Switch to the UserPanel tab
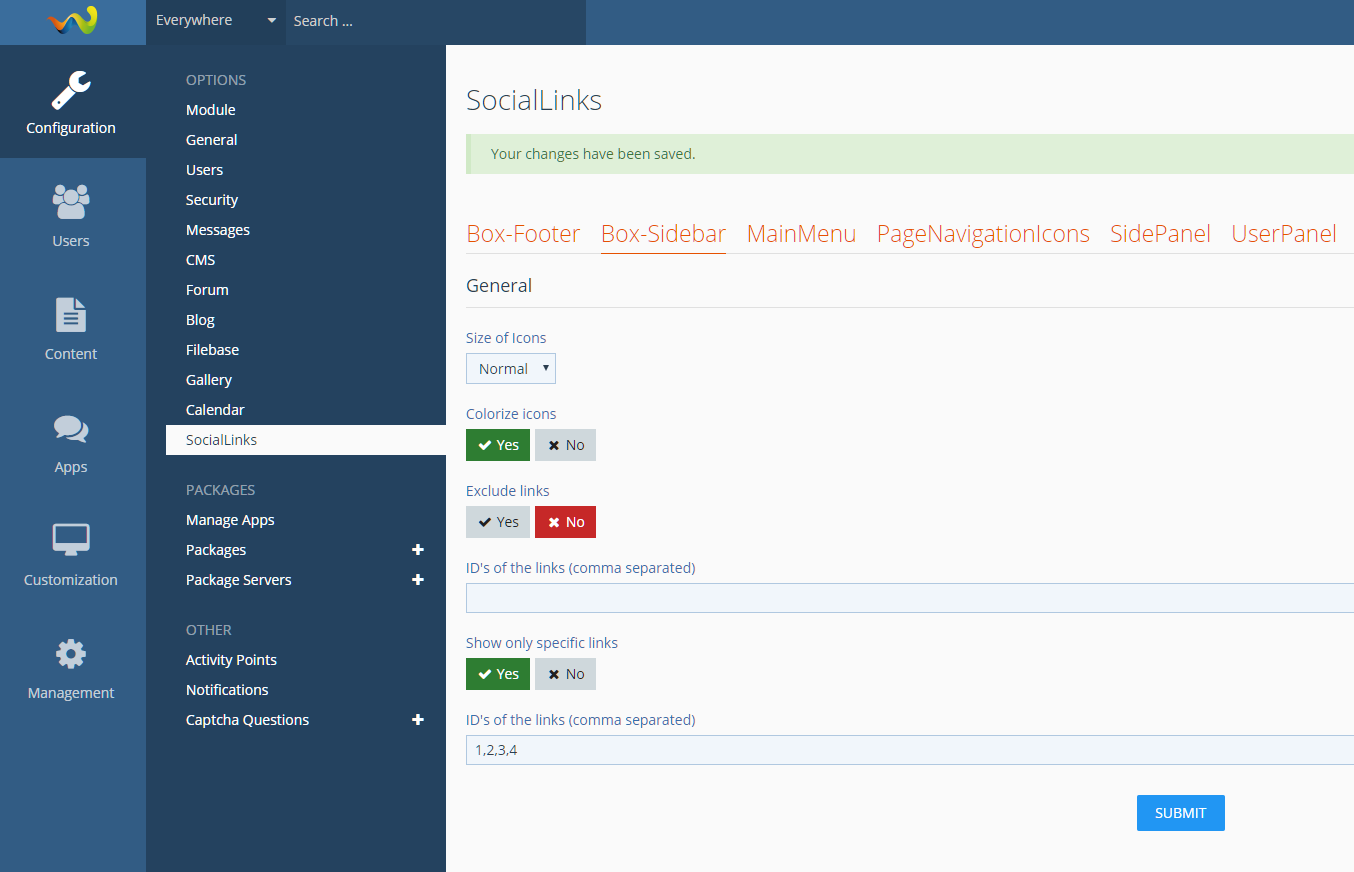The height and width of the screenshot is (872, 1354). tap(1284, 234)
